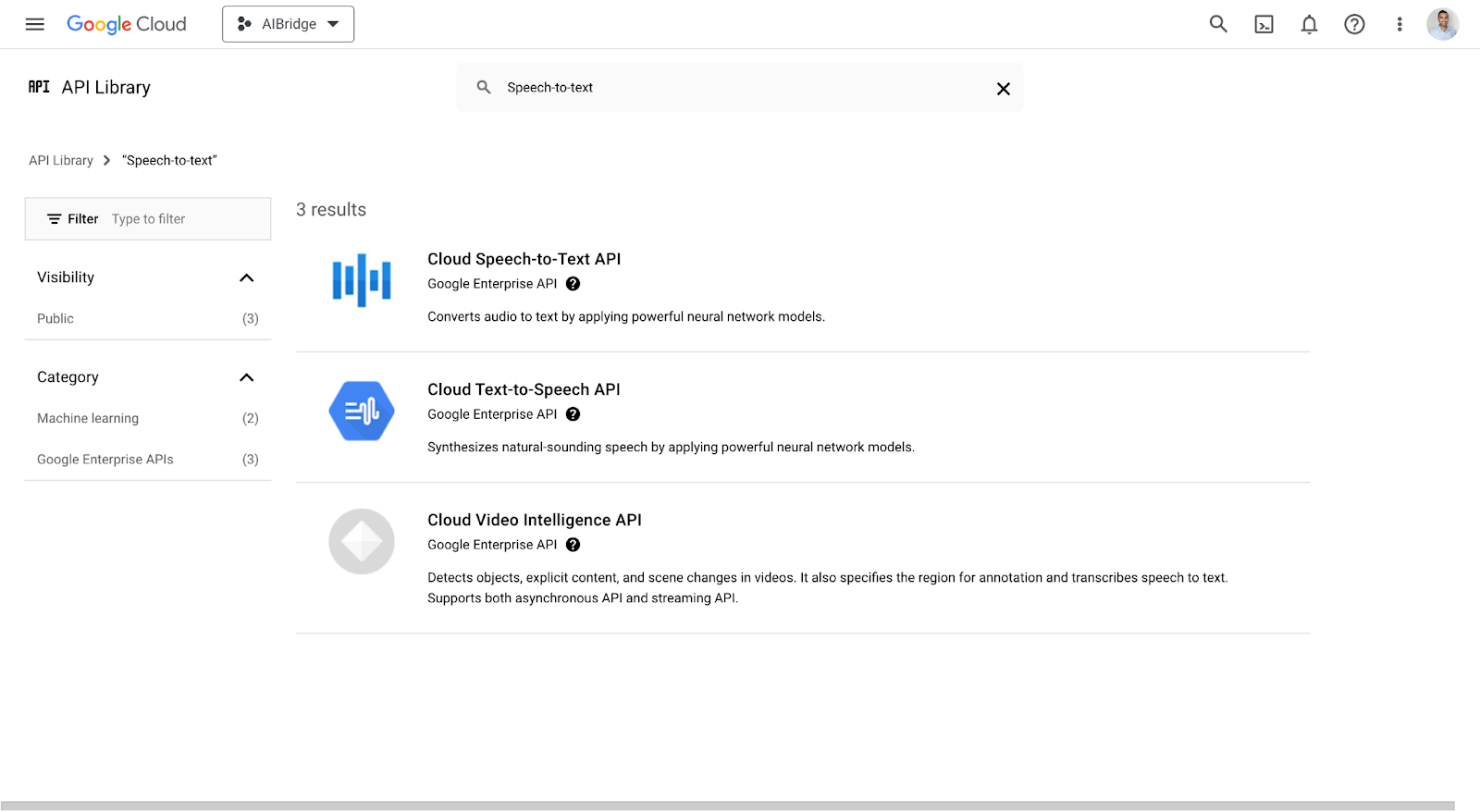Image resolution: width=1480 pixels, height=812 pixels.
Task: Click the Machine learning count (2)
Action: click(251, 418)
